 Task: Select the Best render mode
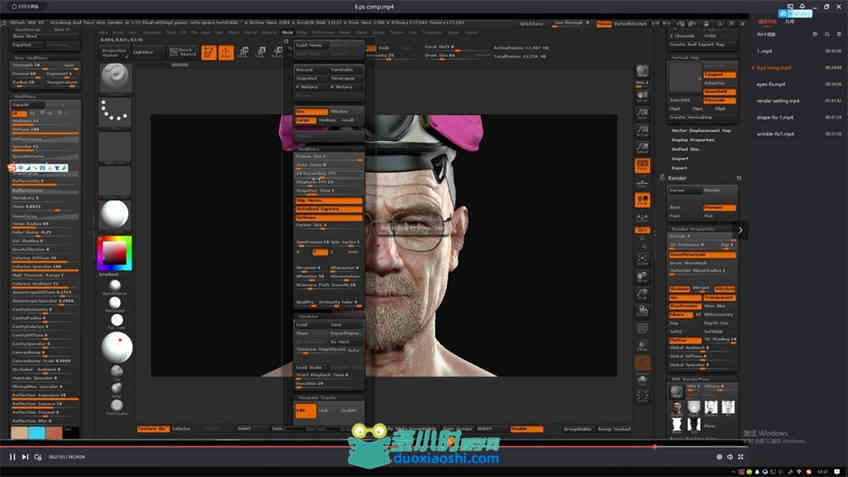tap(685, 208)
